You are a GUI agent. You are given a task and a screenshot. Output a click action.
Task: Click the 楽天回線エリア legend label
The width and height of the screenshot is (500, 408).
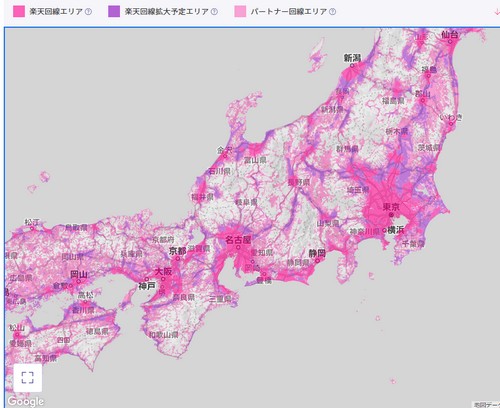(56, 12)
